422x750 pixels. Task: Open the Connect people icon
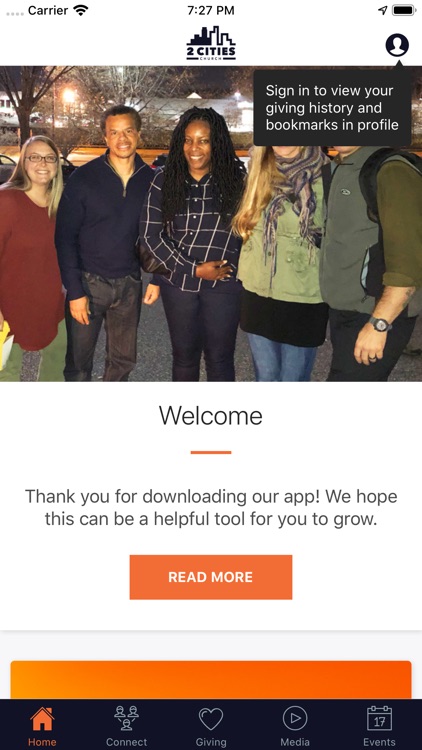(x=126, y=718)
